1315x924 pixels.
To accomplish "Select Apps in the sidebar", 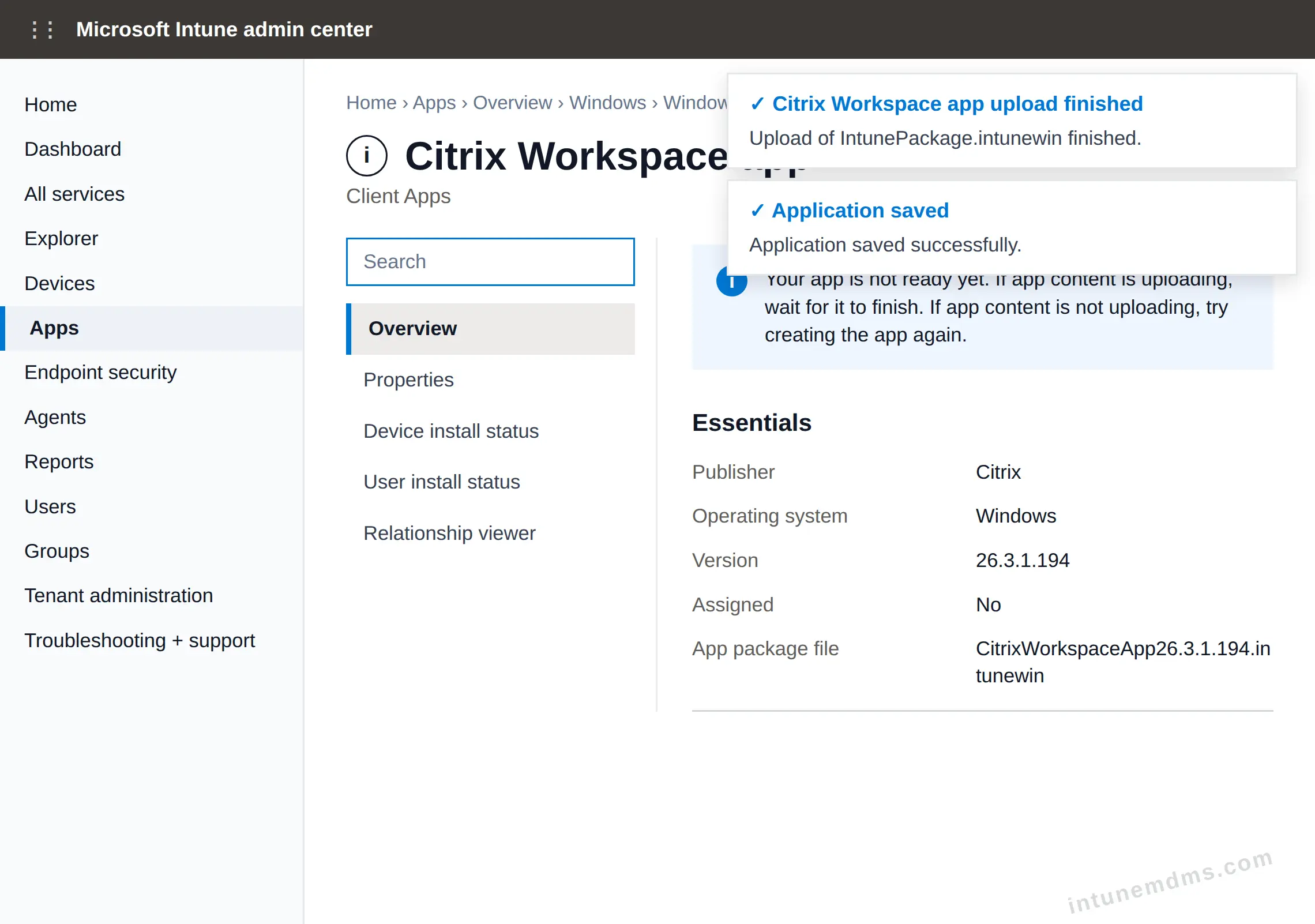I will click(x=152, y=328).
